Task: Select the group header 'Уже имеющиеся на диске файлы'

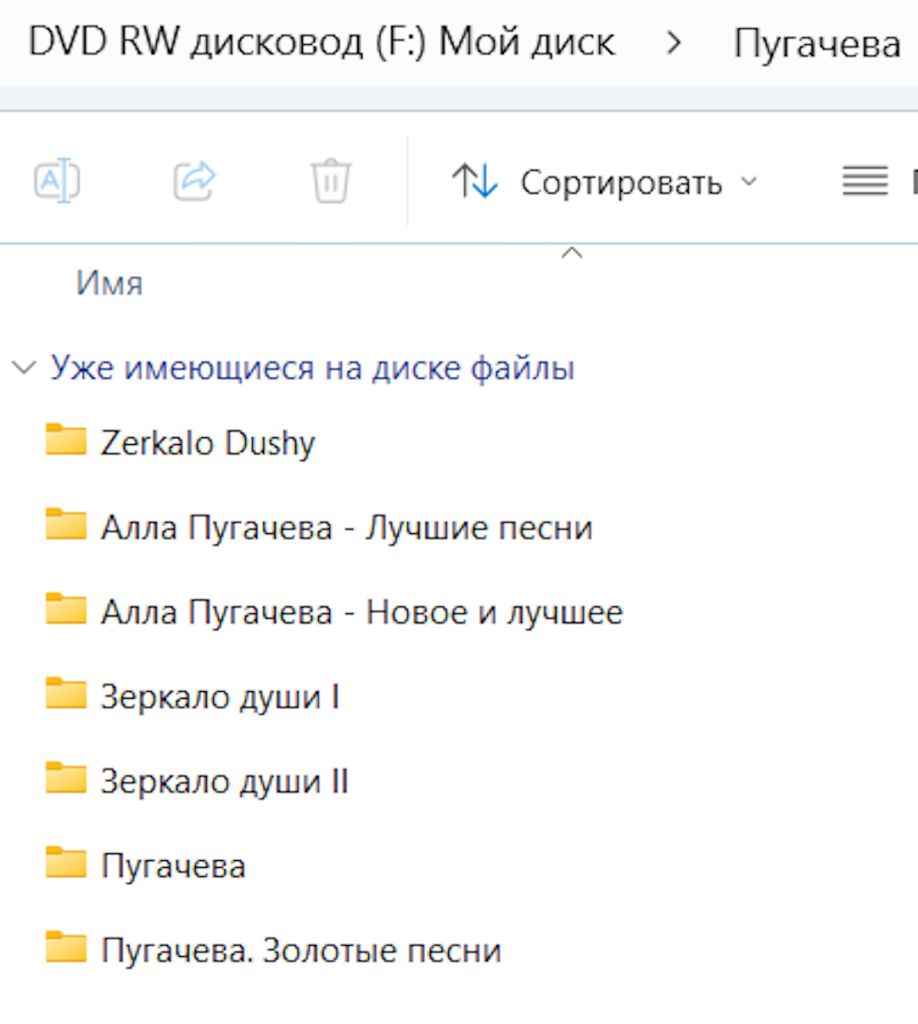Action: [x=313, y=368]
